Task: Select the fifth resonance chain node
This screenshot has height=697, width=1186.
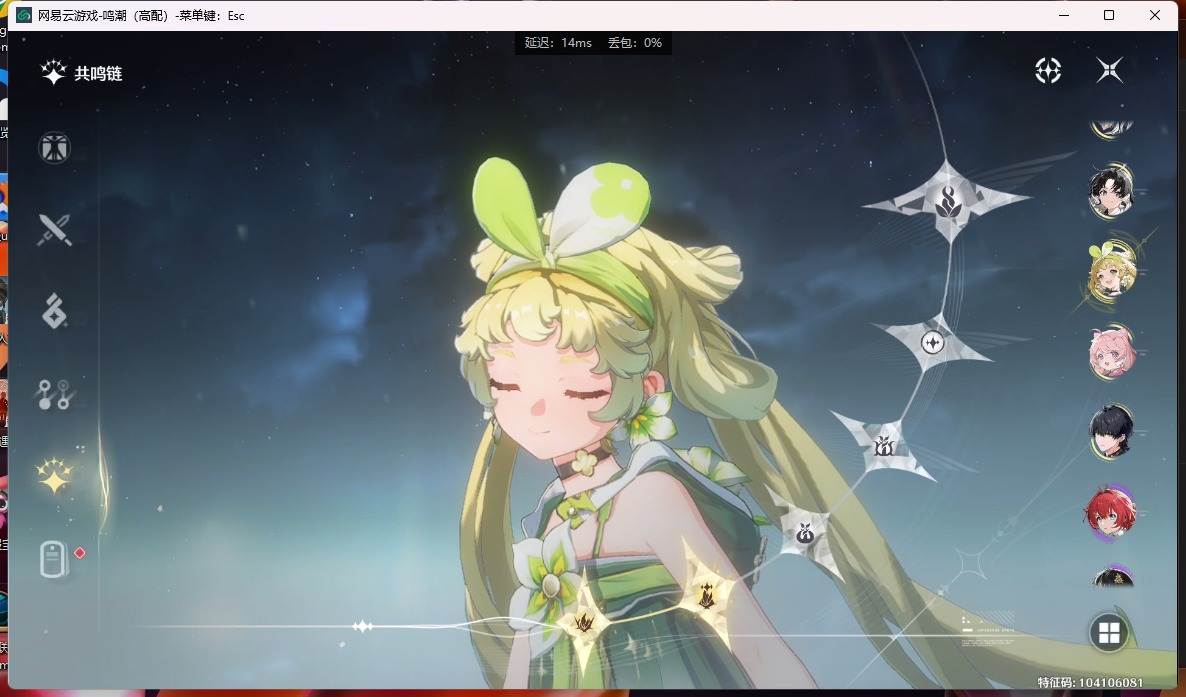Action: tap(933, 343)
